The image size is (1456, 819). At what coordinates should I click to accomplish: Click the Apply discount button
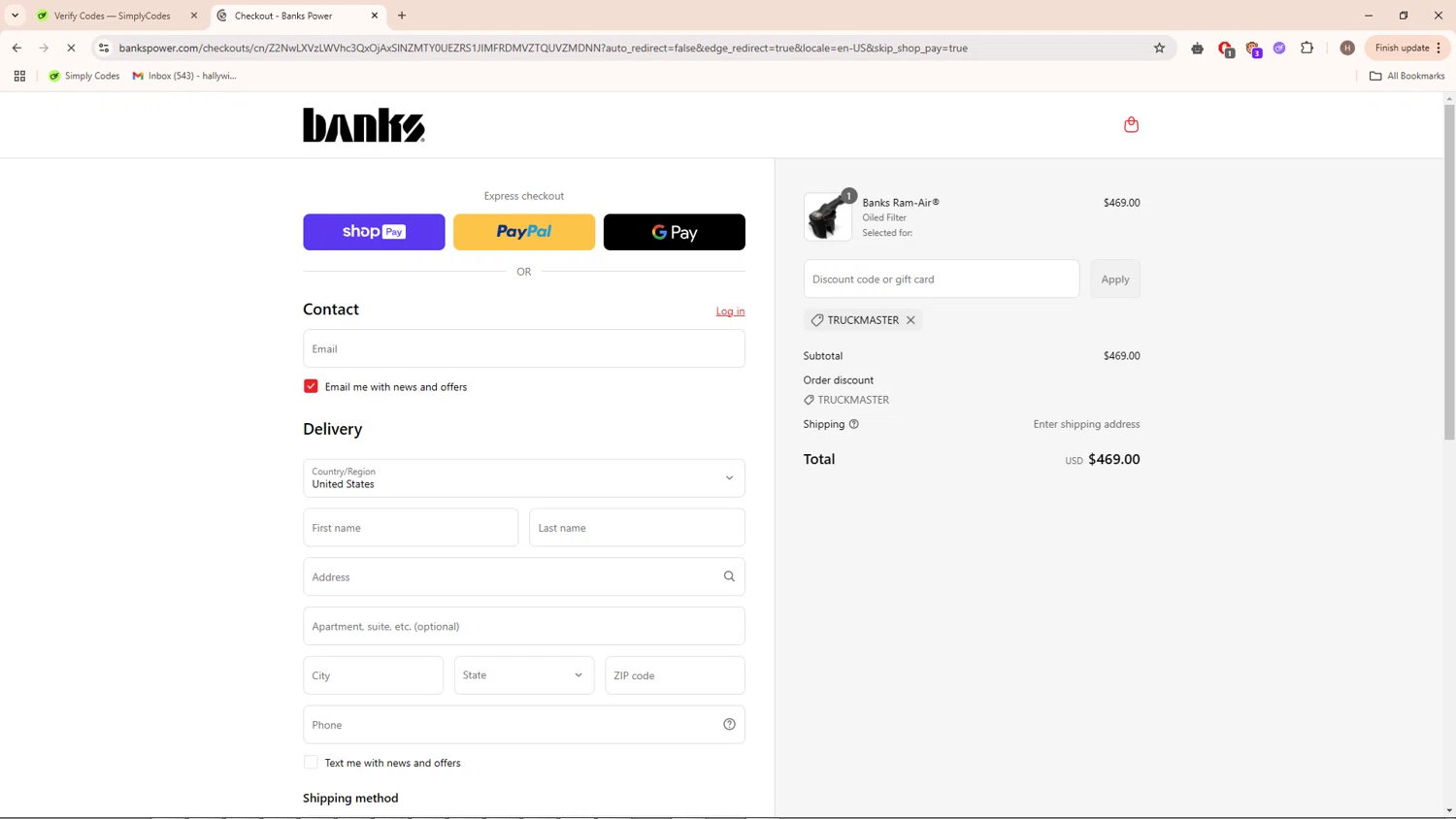[1115, 278]
